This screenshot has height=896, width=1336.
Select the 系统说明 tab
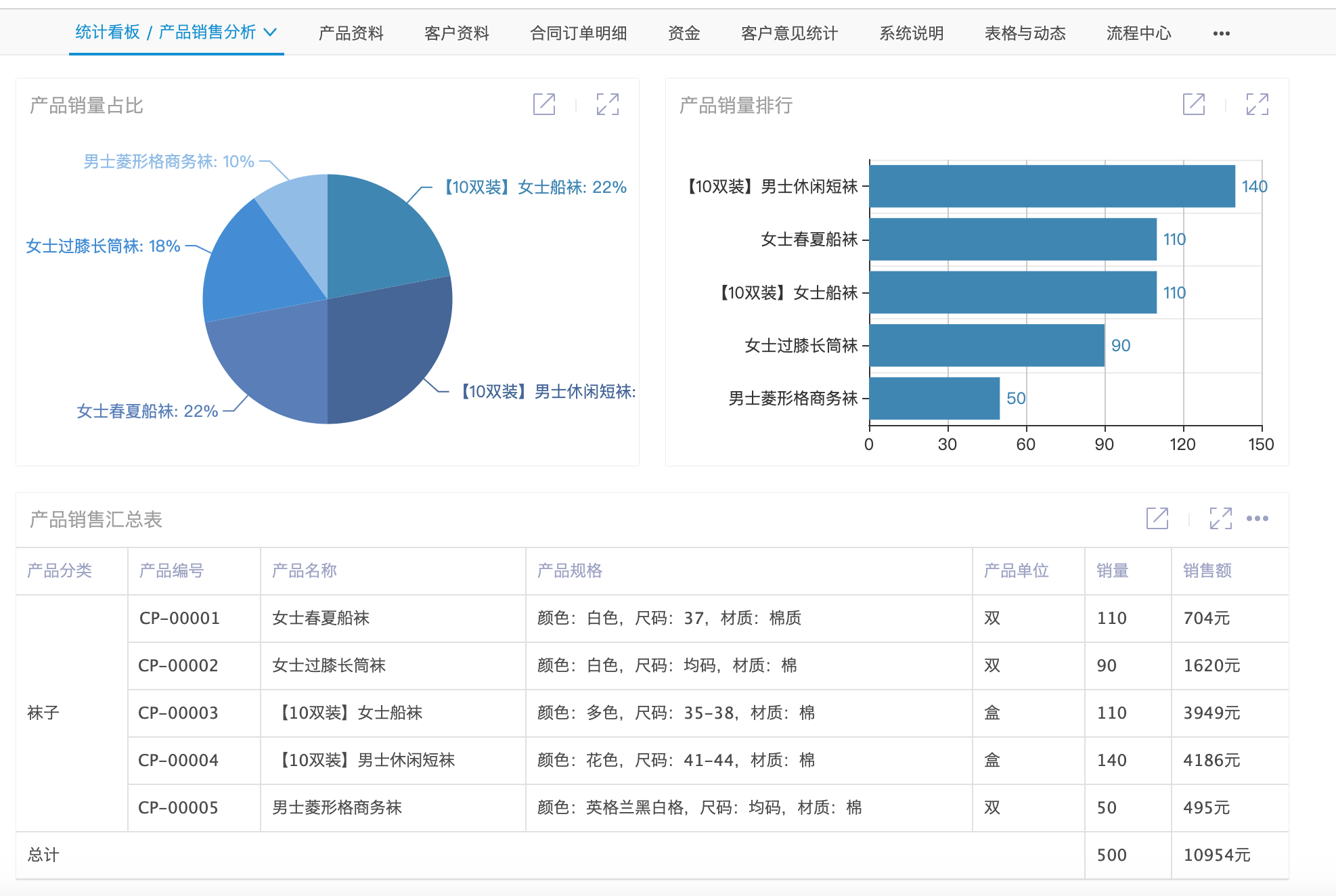[912, 33]
